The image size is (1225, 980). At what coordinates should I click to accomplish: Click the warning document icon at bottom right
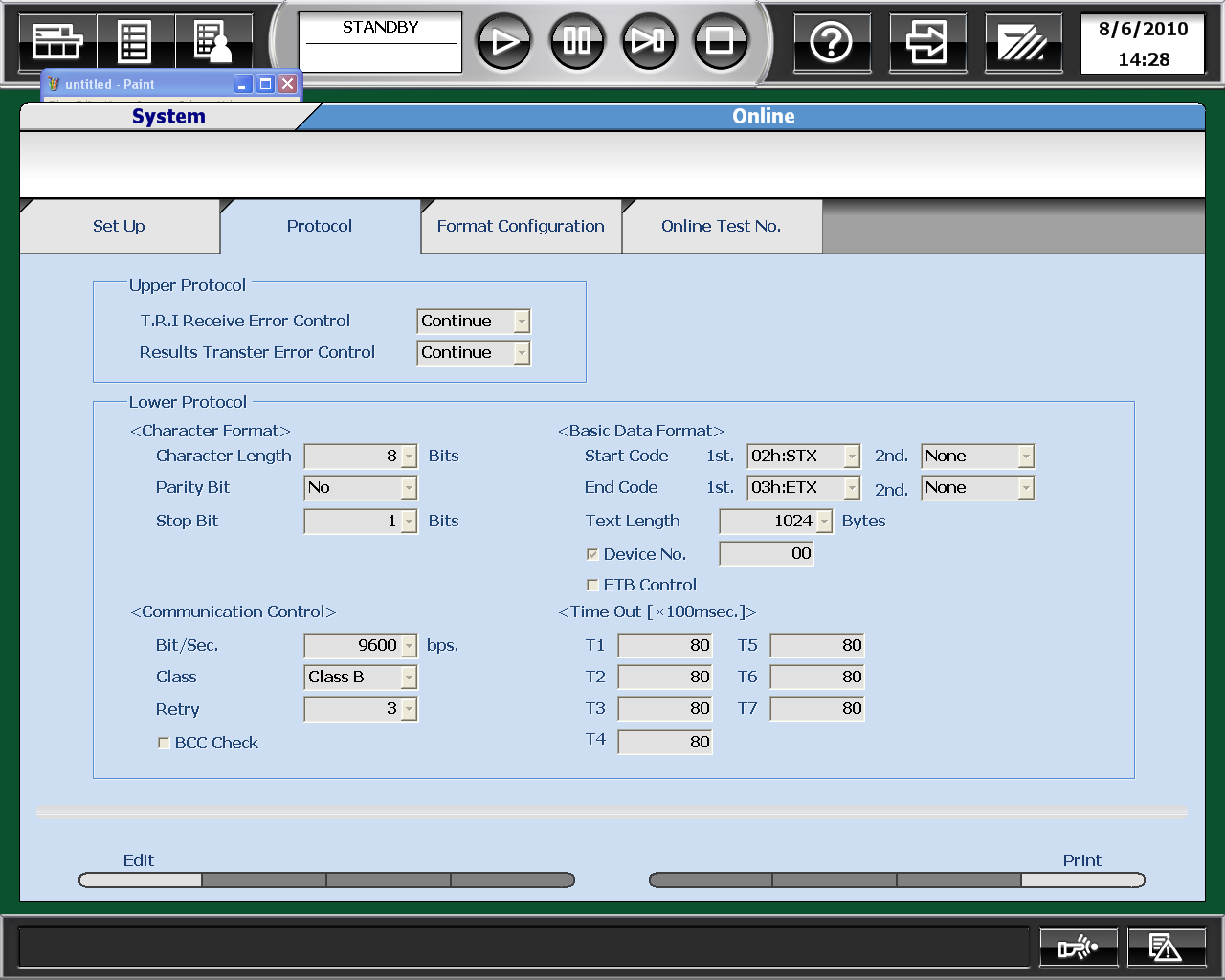[x=1165, y=947]
